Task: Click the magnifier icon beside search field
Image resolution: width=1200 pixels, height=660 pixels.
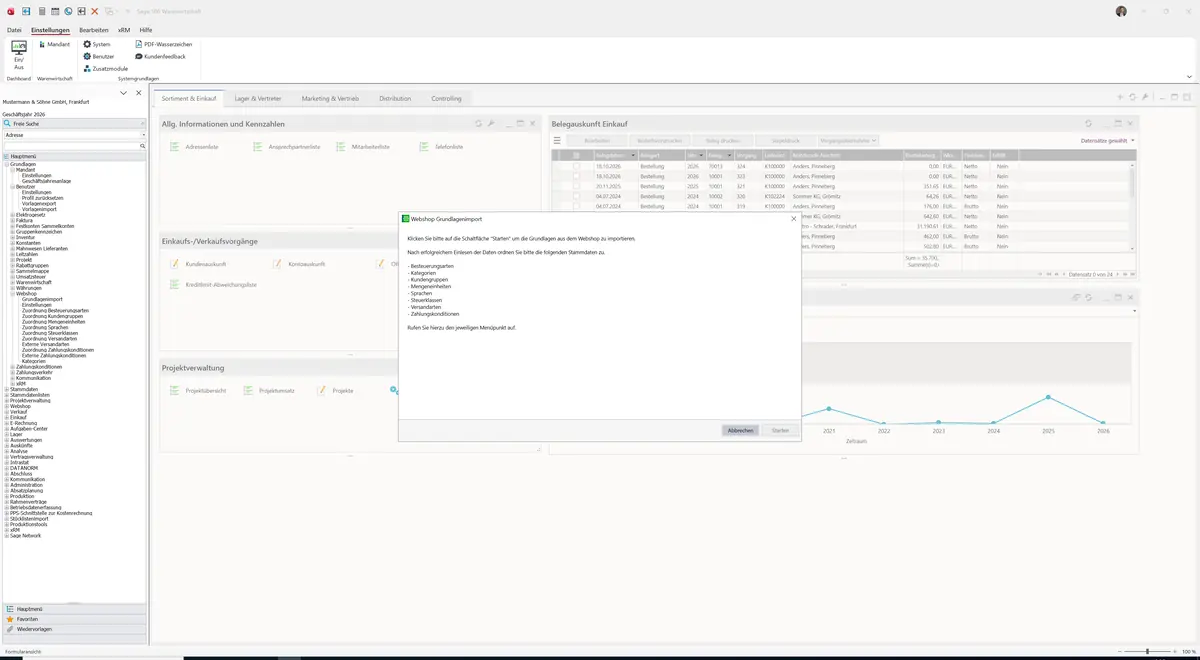Action: point(143,146)
